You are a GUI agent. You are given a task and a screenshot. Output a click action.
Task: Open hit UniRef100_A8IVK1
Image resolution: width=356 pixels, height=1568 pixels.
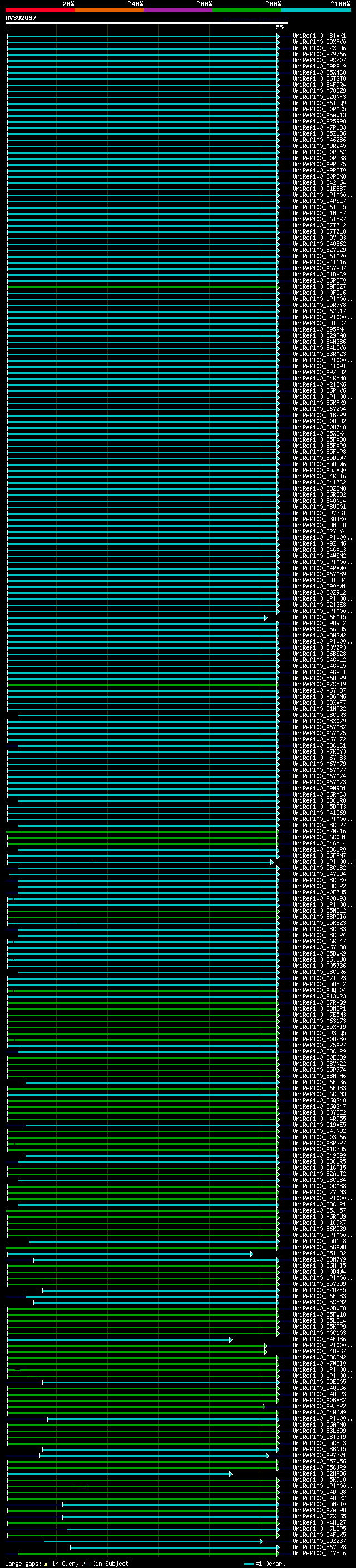(x=319, y=36)
